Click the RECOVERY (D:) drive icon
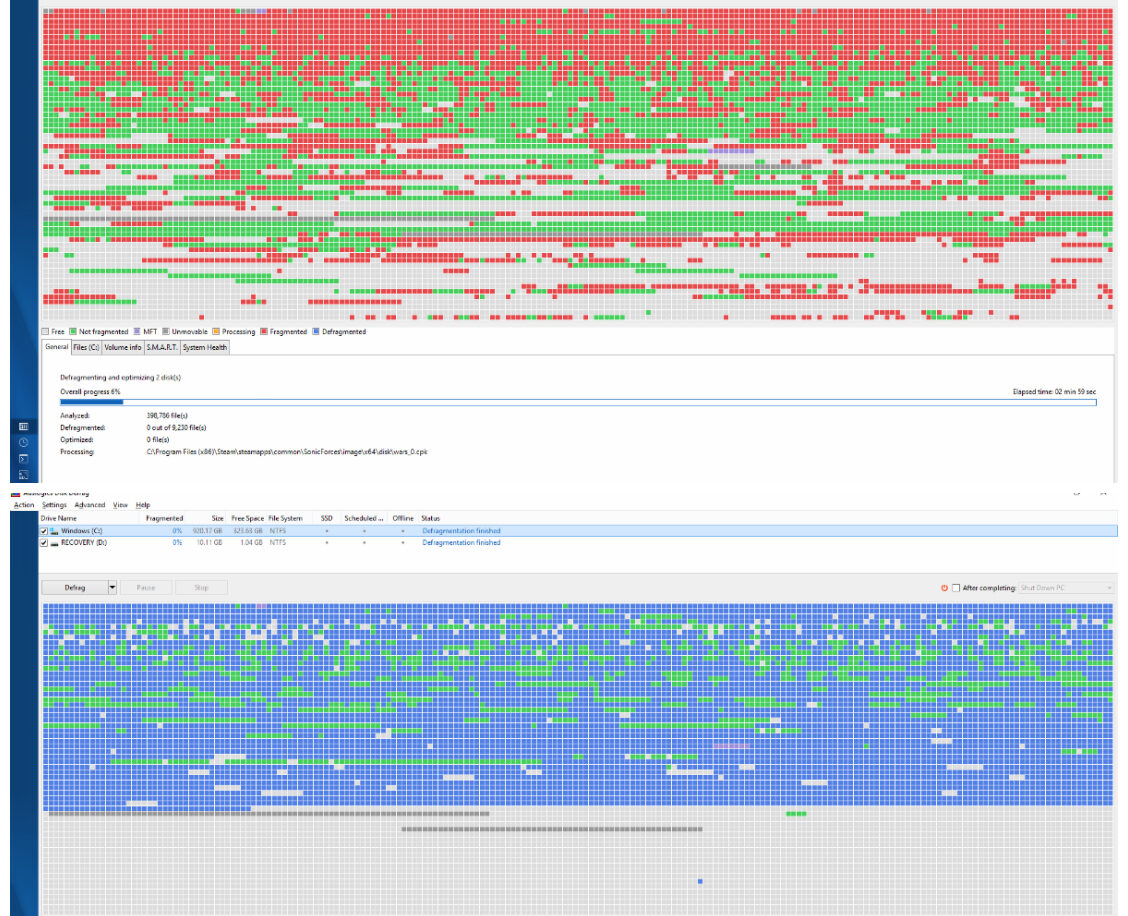1128x916 pixels. [54, 542]
